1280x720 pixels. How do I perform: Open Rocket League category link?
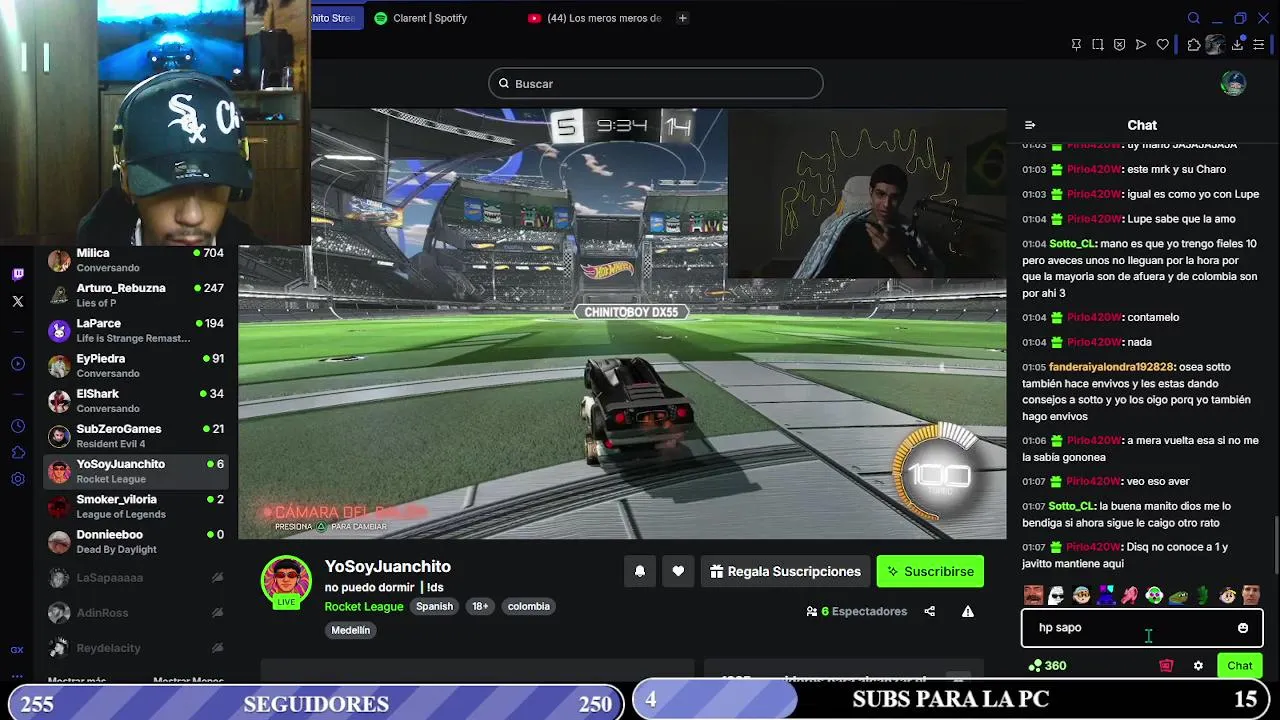[x=364, y=606]
